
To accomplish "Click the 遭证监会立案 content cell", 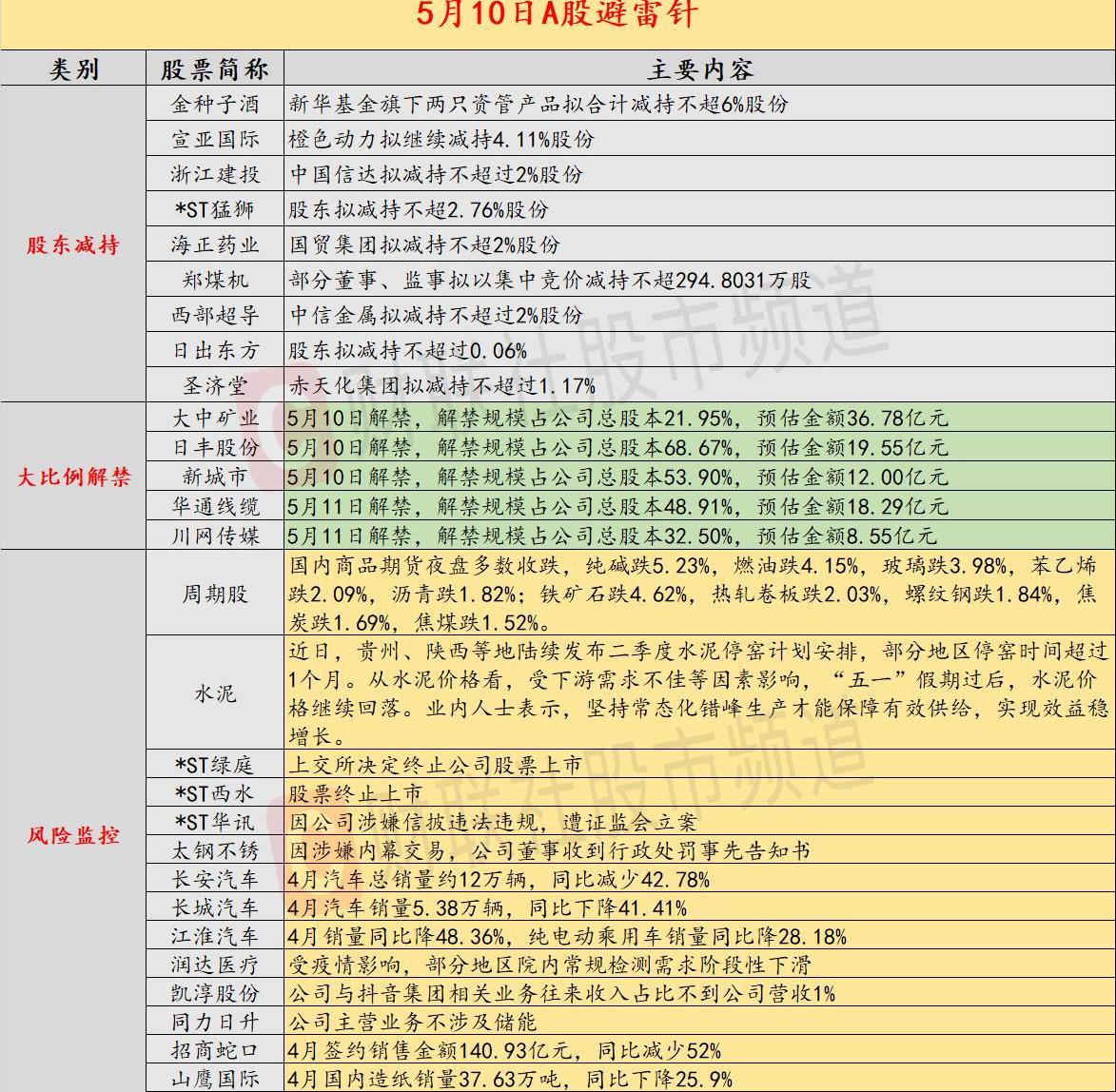I will click(699, 822).
